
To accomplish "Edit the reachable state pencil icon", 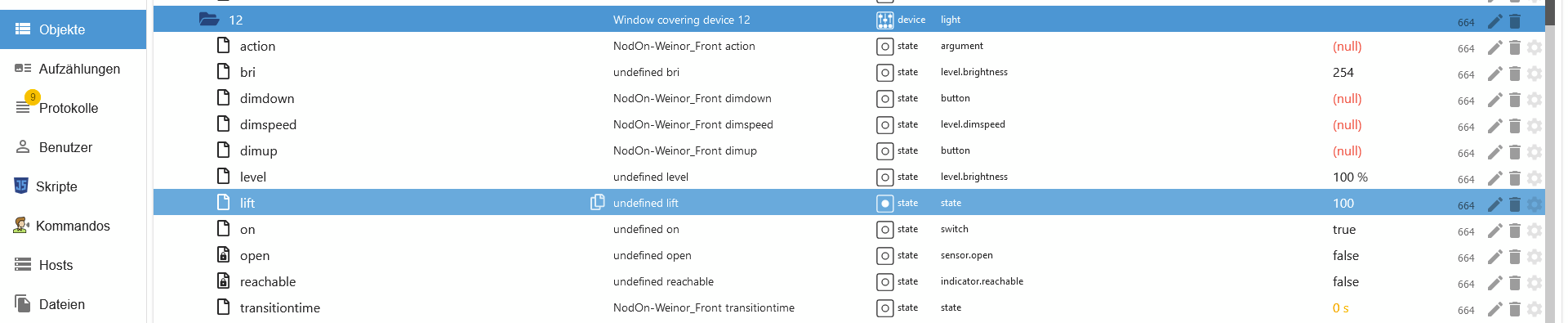I will point(1494,283).
